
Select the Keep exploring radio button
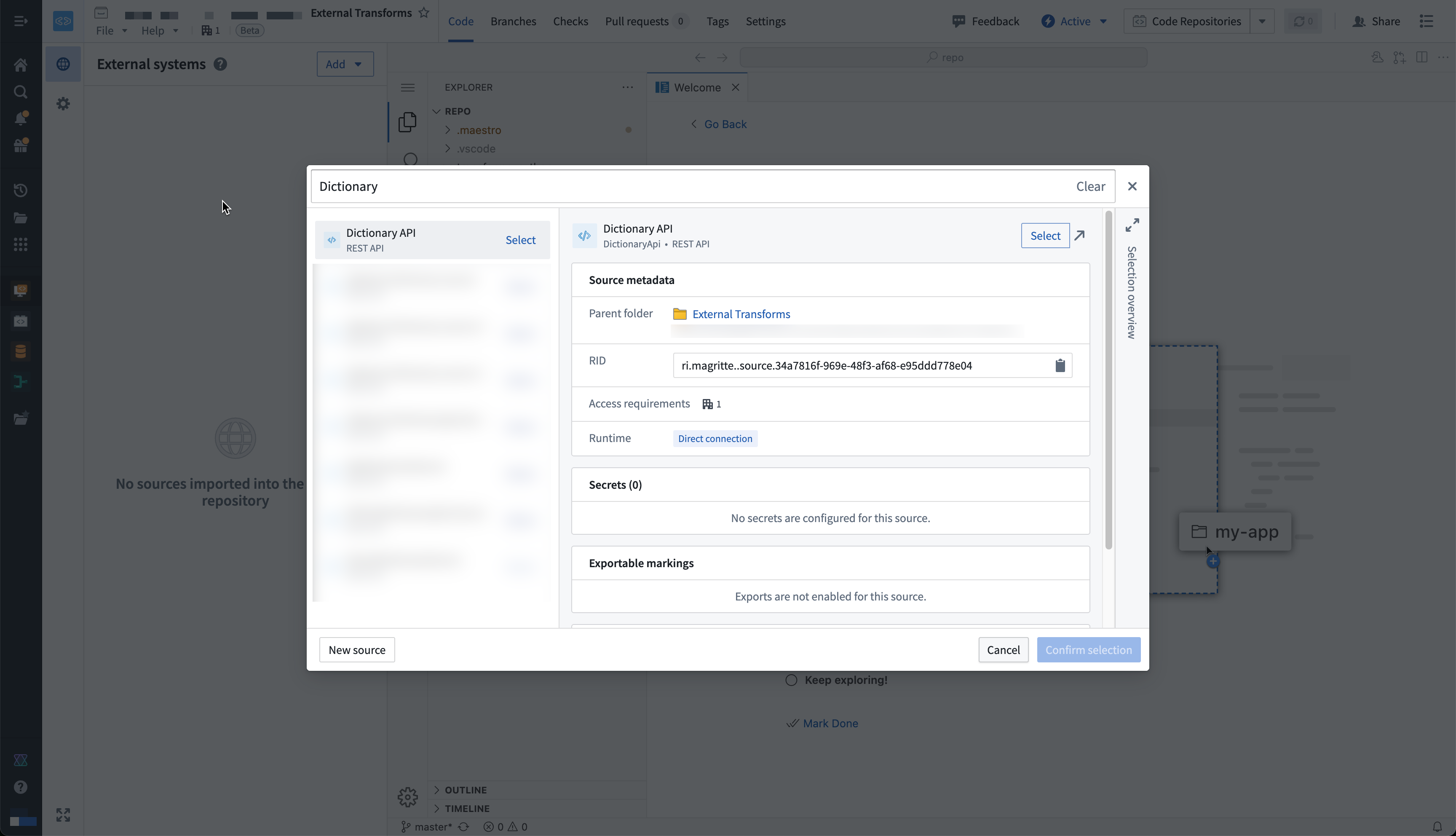[791, 680]
